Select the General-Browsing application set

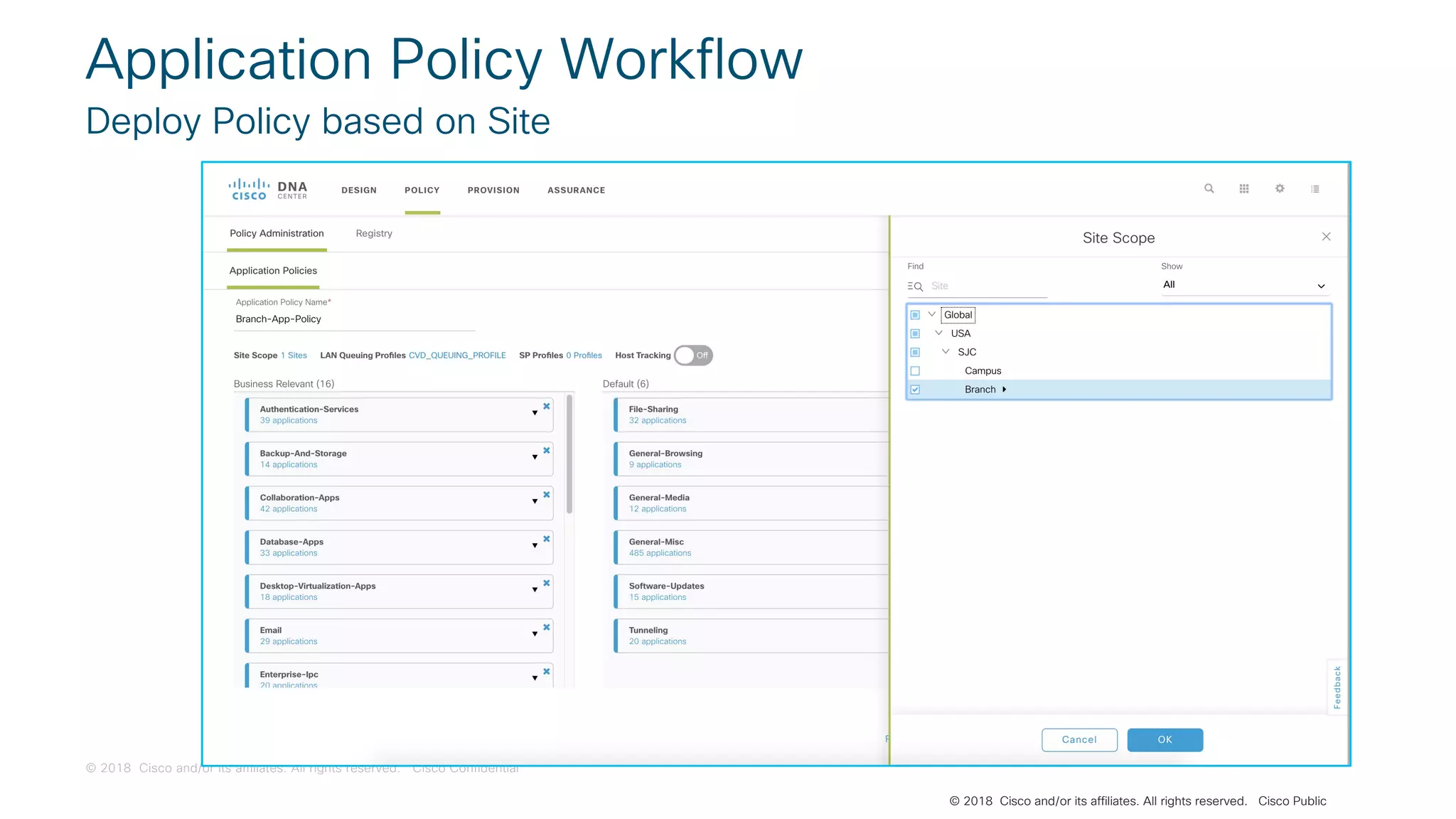(x=751, y=459)
